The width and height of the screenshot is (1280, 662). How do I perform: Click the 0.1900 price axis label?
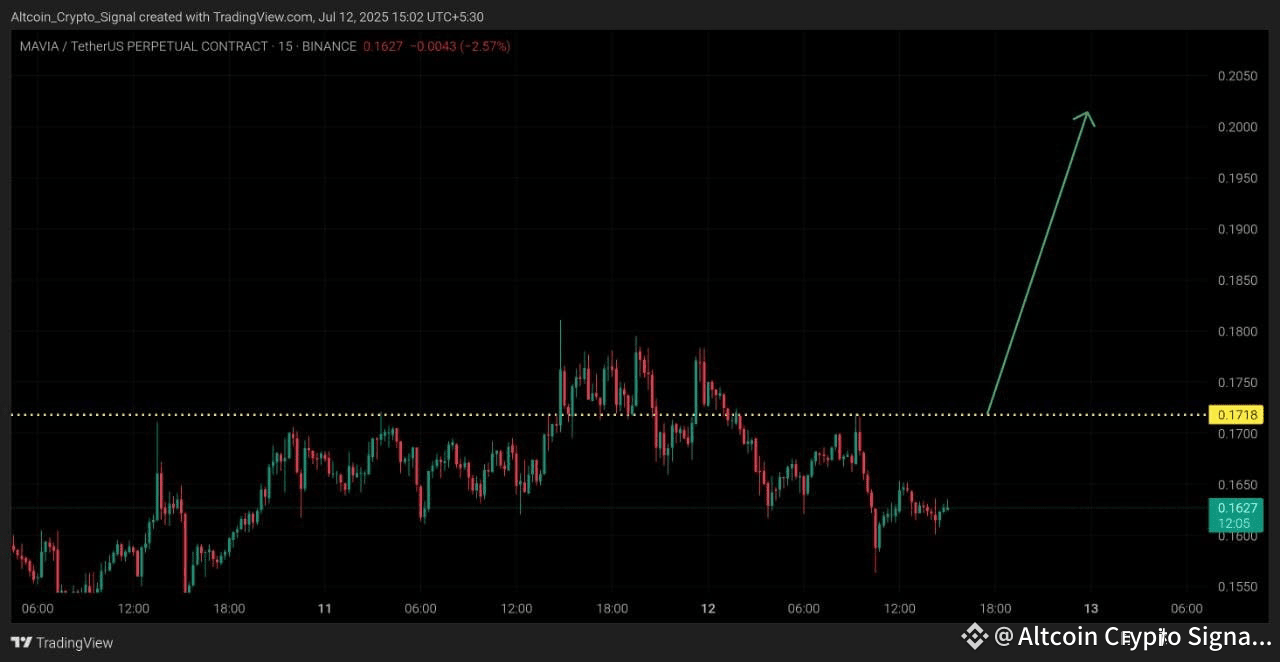pyautogui.click(x=1237, y=229)
